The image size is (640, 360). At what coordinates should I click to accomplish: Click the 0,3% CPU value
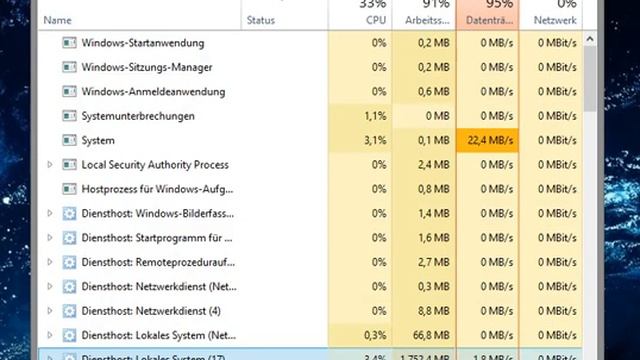tap(375, 336)
